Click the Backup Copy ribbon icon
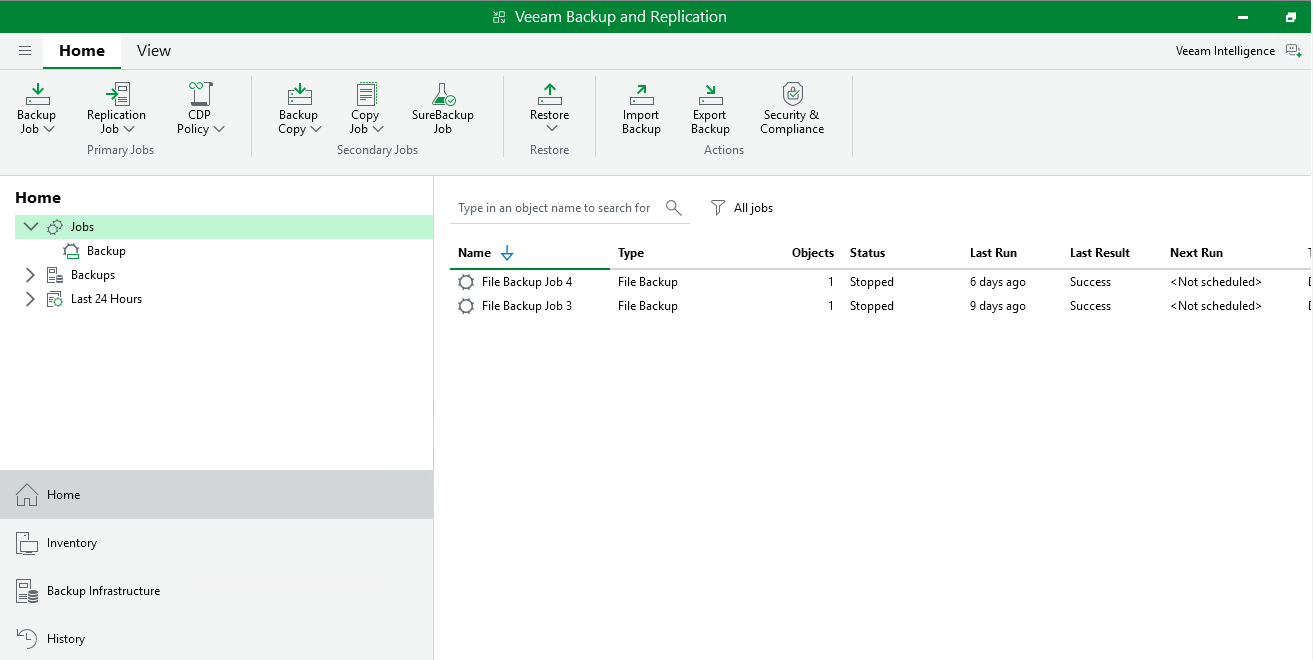Image resolution: width=1313 pixels, height=660 pixels. [x=299, y=95]
